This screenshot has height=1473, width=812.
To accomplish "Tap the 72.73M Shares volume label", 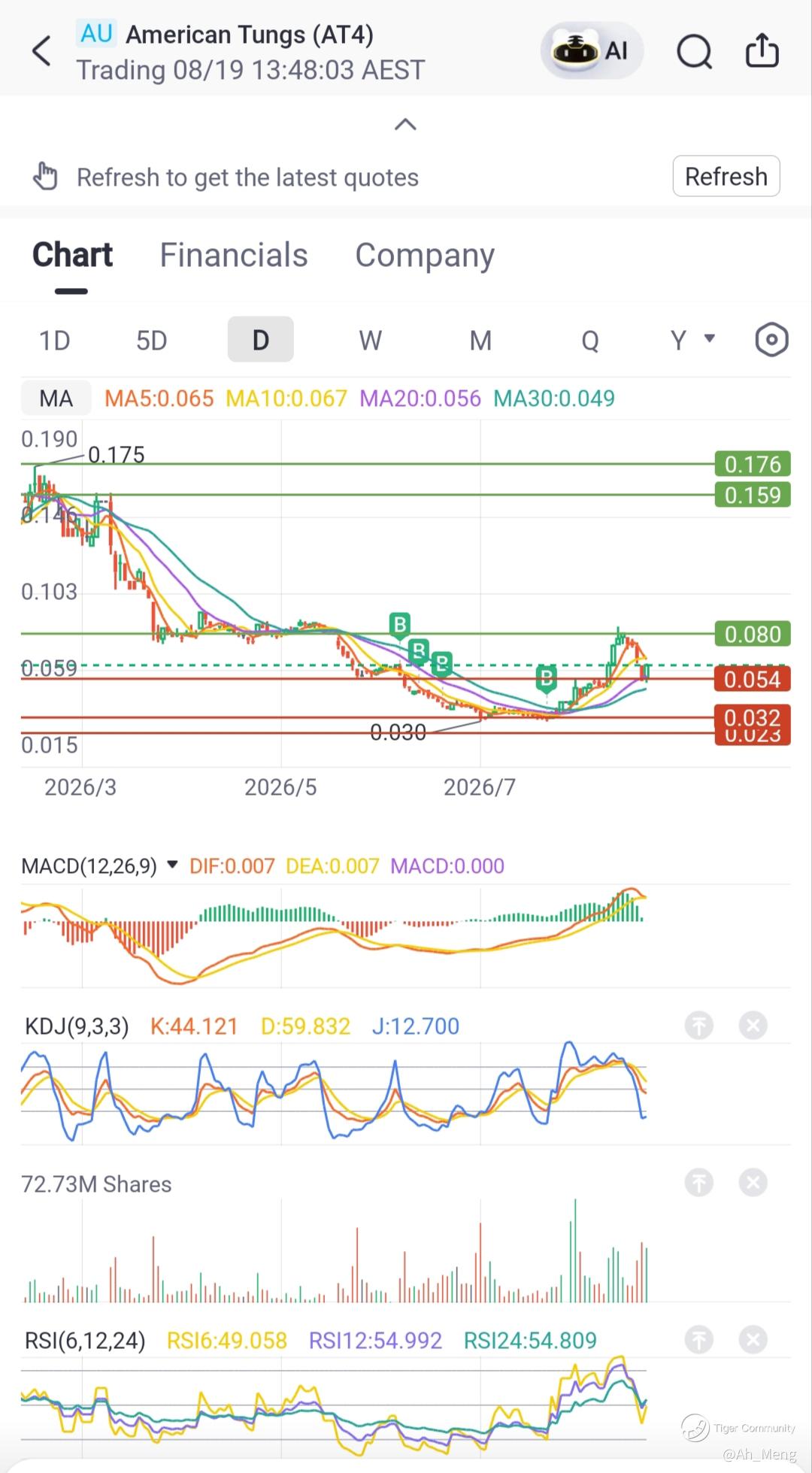I will point(96,1184).
